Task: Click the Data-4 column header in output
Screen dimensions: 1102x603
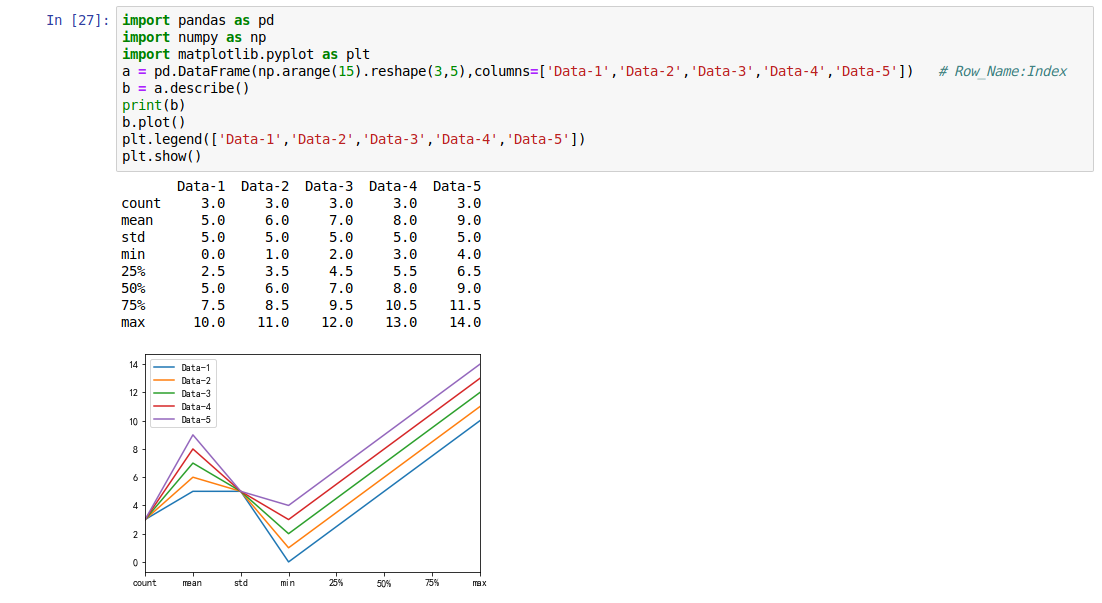Action: coord(393,186)
